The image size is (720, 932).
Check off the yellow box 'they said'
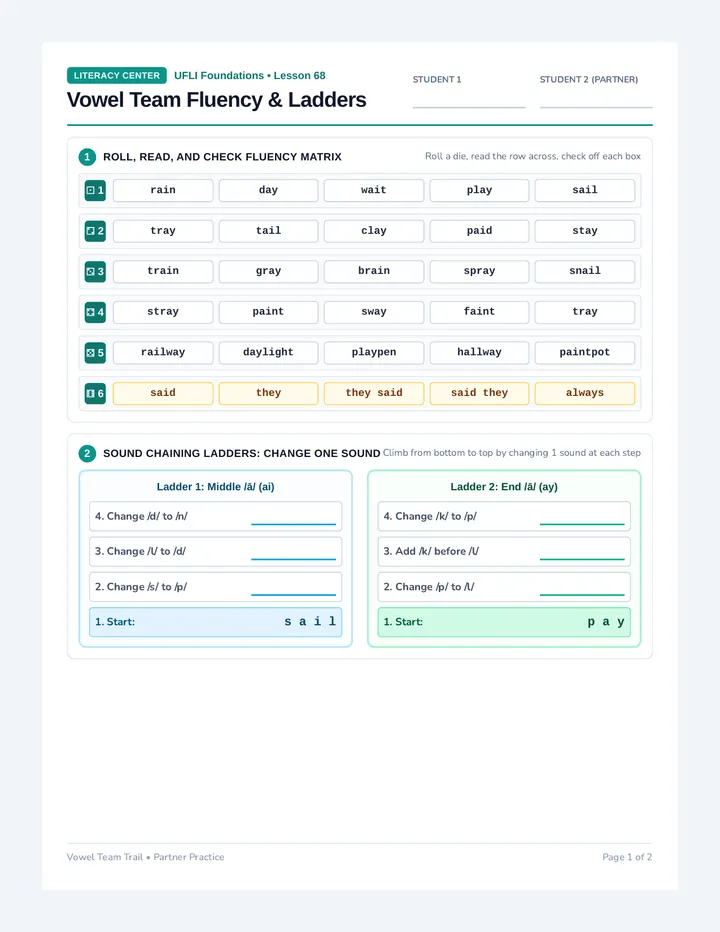click(374, 393)
